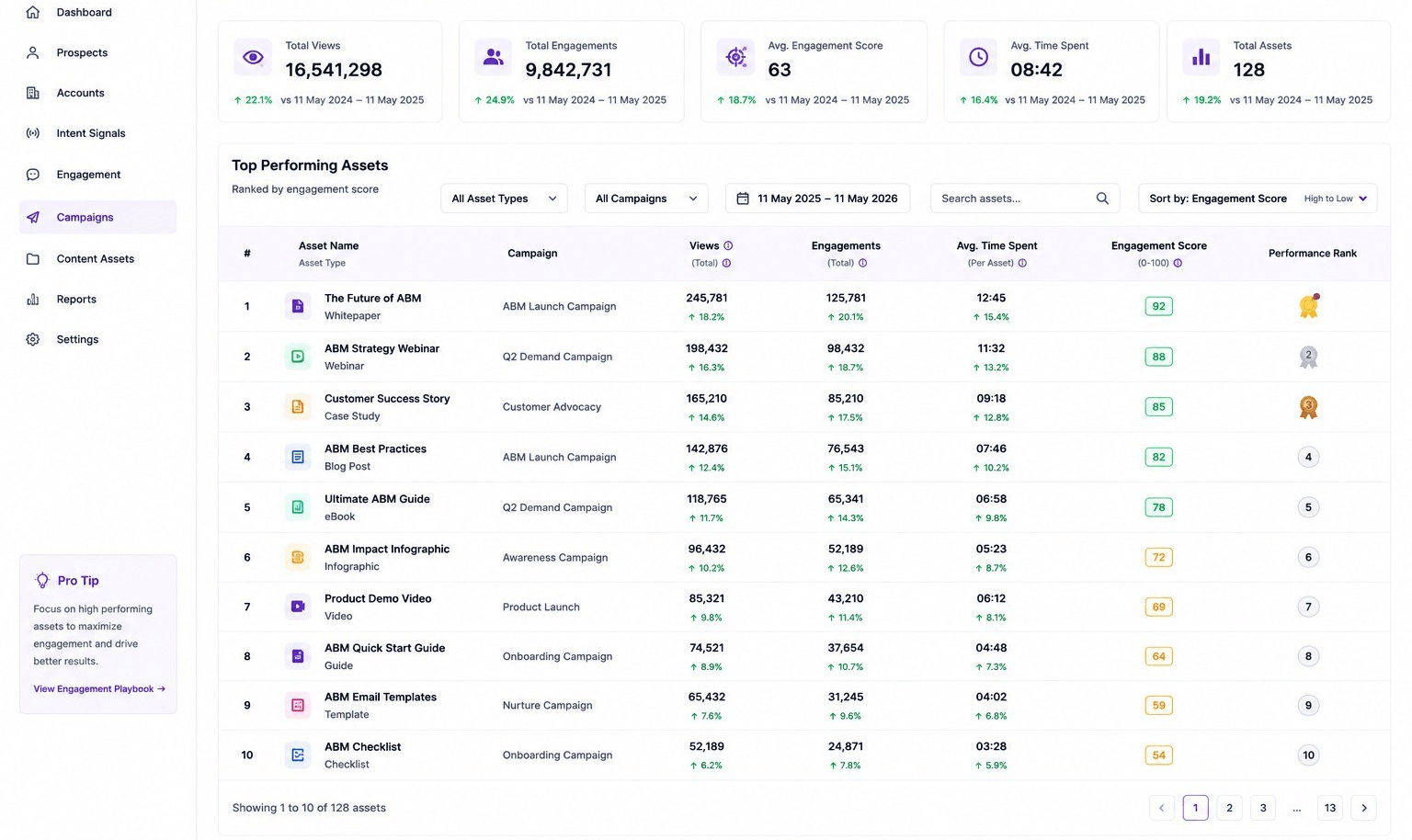Viewport: 1412px width, 840px height.
Task: Click the 245,781 views value
Action: point(706,298)
